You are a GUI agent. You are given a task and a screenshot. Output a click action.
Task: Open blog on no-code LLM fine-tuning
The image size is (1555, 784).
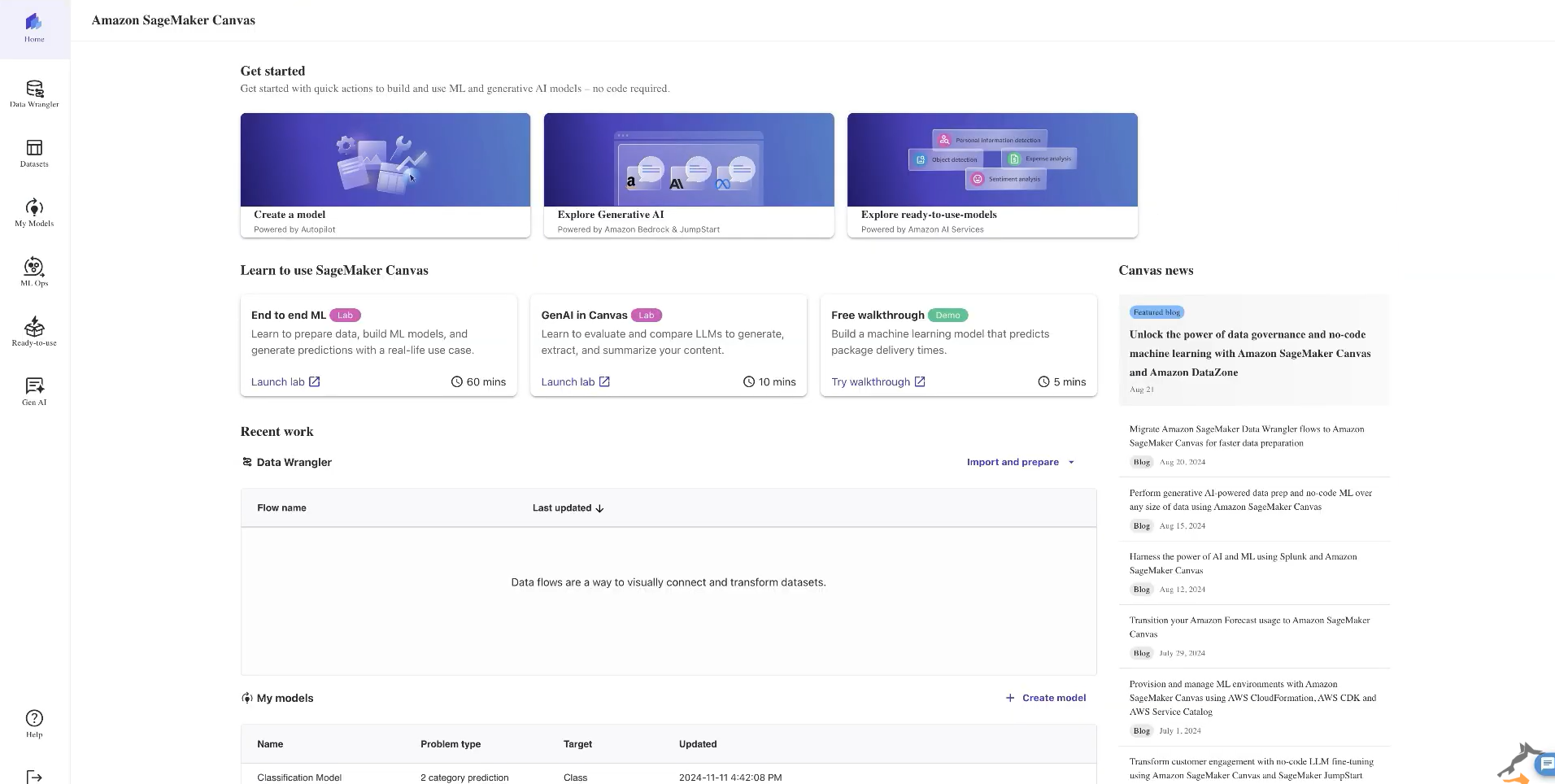click(1253, 769)
